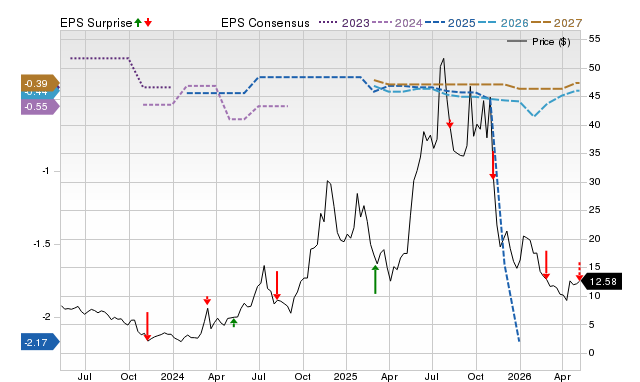Click the -1 EPS axis label

[x=45, y=171]
